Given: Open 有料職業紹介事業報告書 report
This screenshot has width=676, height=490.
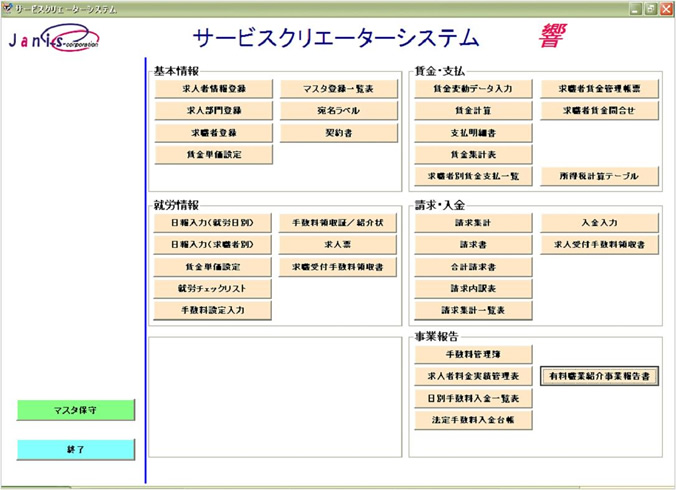Looking at the screenshot, I should point(599,377).
